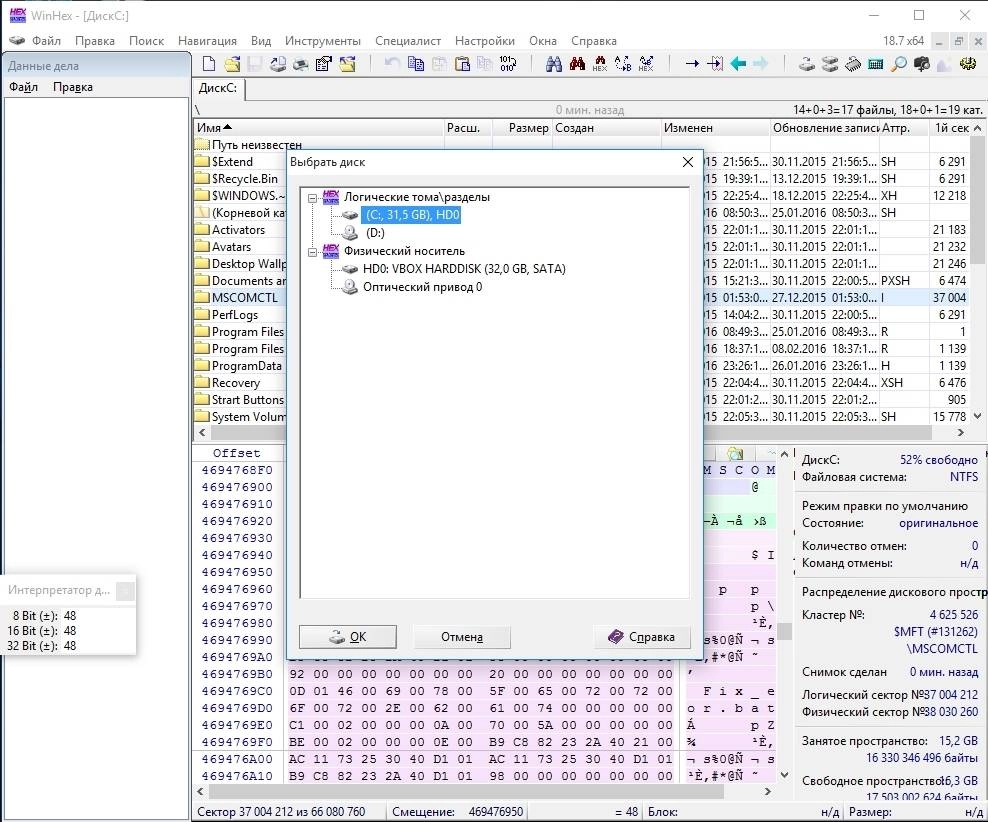This screenshot has width=988, height=822.
Task: Click the go to sector arrow icon
Action: [x=715, y=64]
